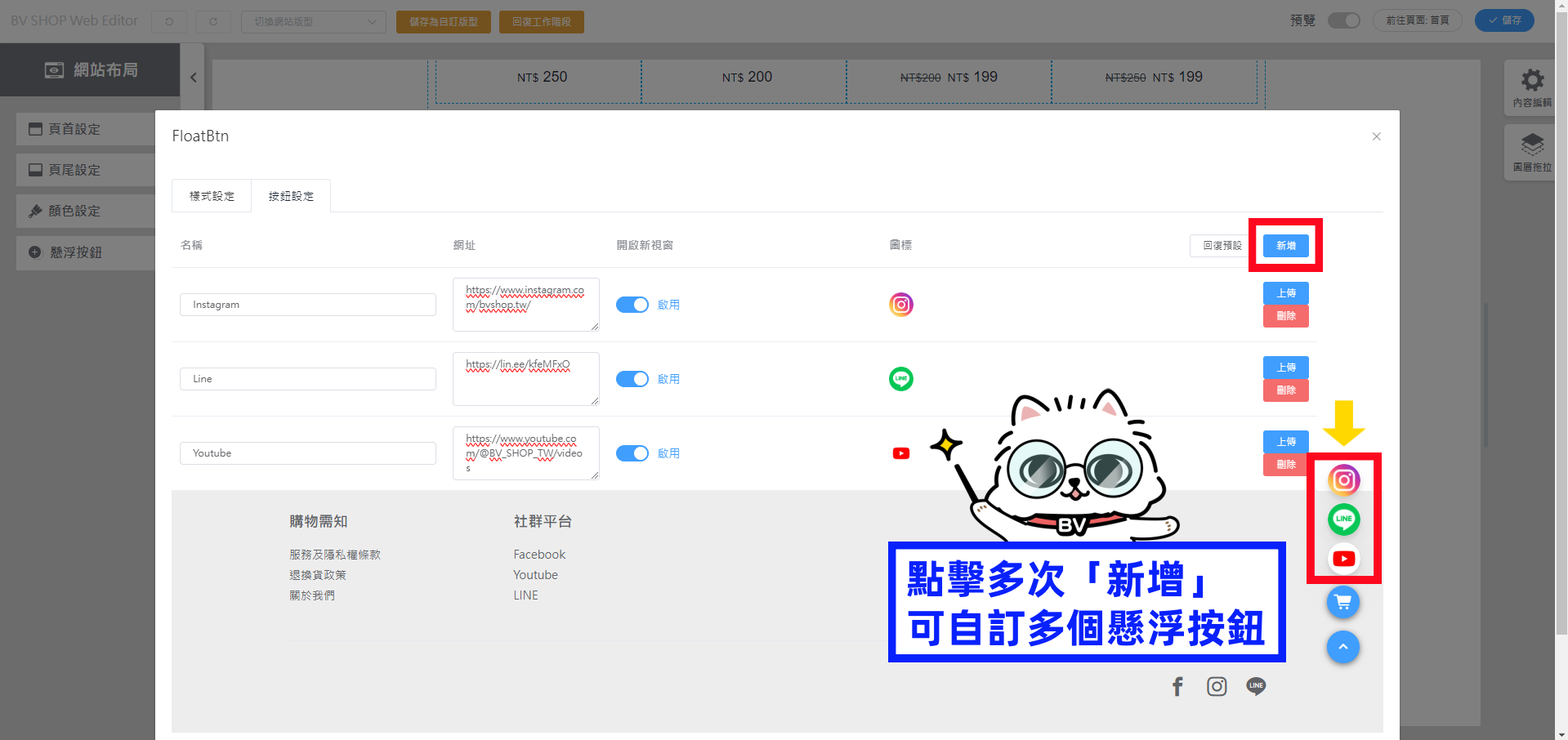Screen dimensions: 1568x740
Task: Toggle 開啟新視窗 for the Line row
Action: point(632,379)
